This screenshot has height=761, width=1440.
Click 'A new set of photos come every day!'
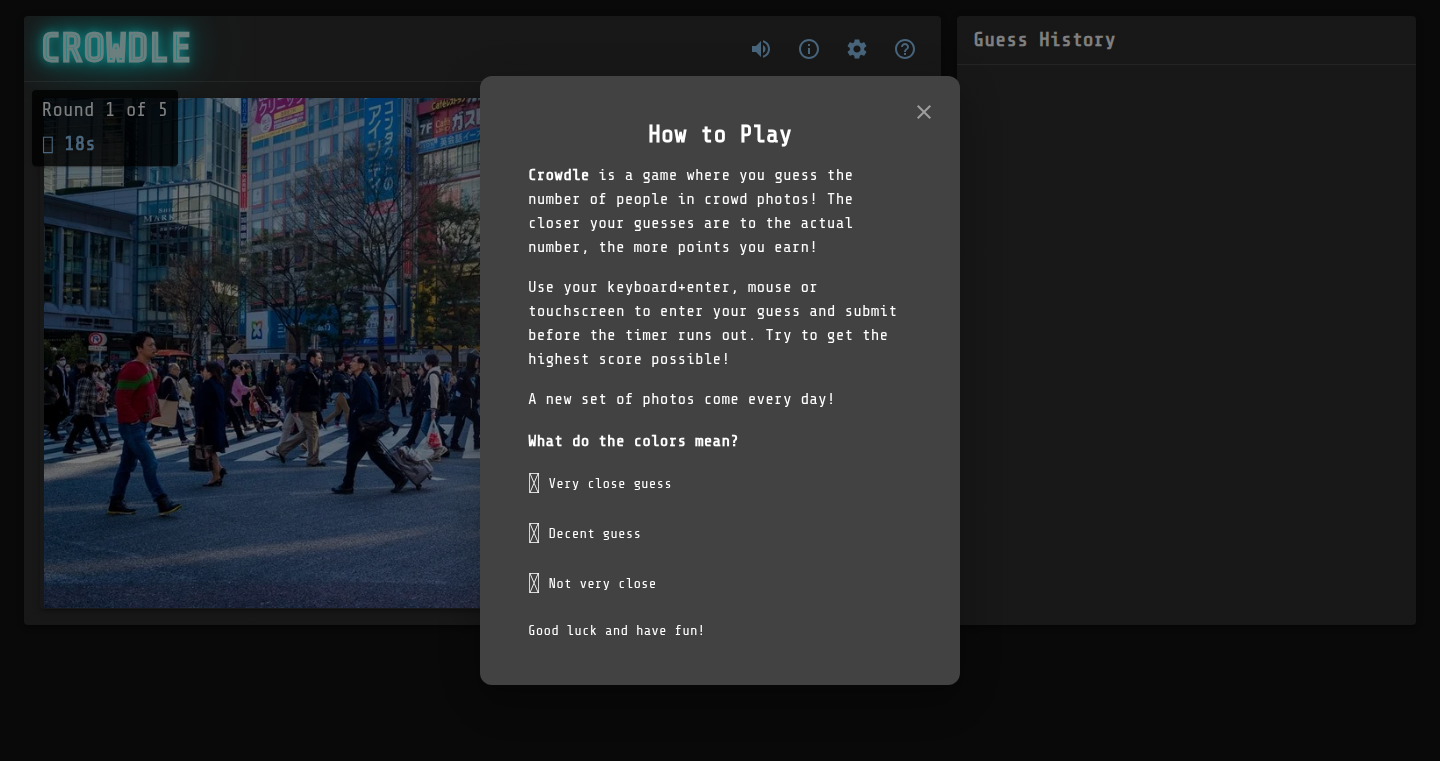click(x=681, y=399)
